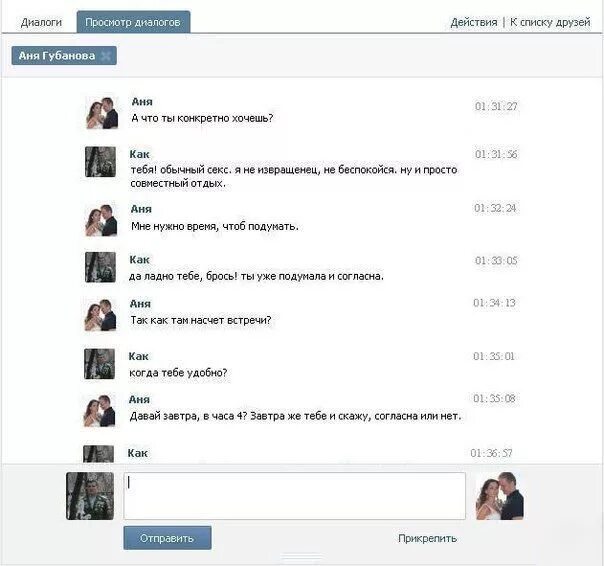The width and height of the screenshot is (604, 566).
Task: Click sender name Аня on the 01:32:24 message
Action: (x=141, y=209)
